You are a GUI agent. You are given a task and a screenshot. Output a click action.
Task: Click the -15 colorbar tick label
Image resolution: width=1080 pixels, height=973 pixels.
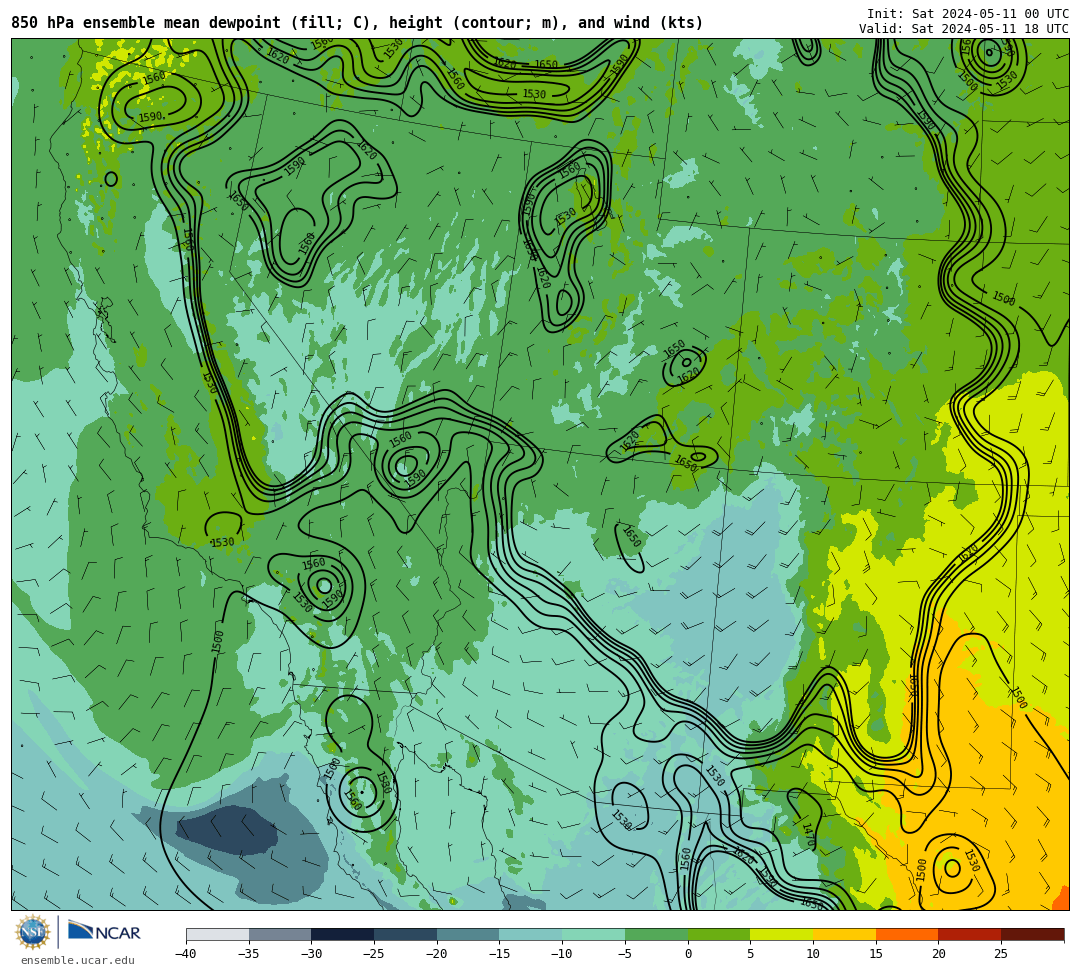click(499, 954)
